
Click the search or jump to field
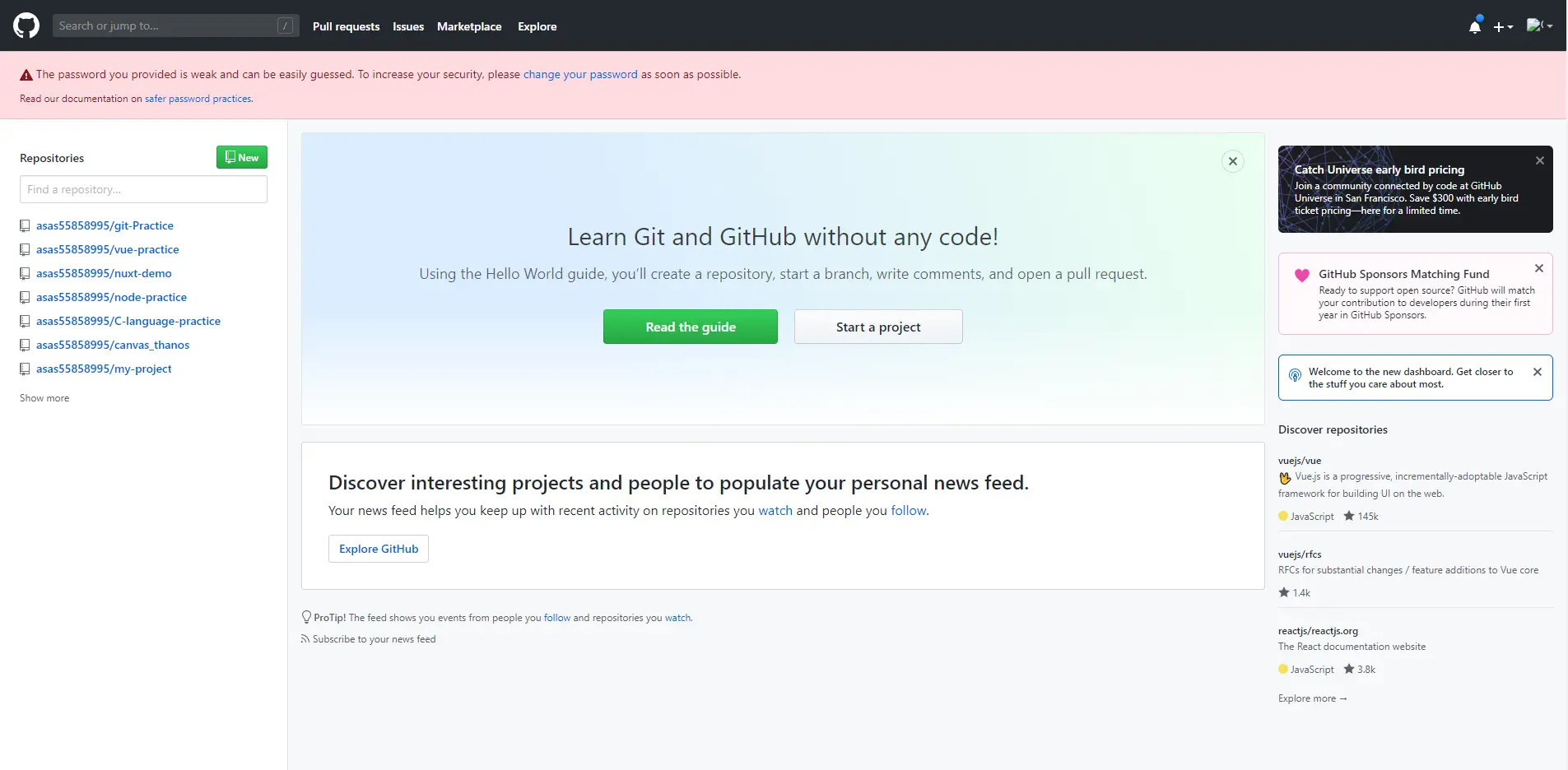175,26
